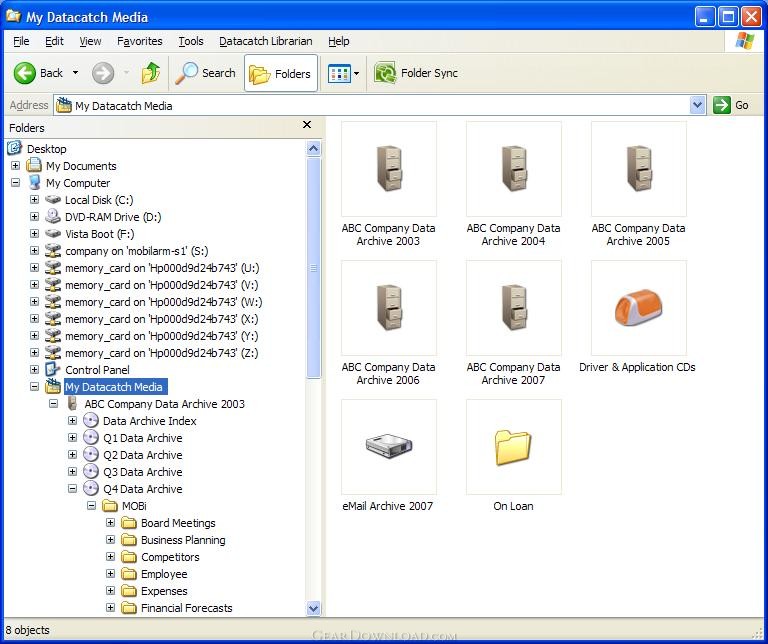Click the green Back arrow button
This screenshot has height=644, width=768.
click(x=24, y=73)
